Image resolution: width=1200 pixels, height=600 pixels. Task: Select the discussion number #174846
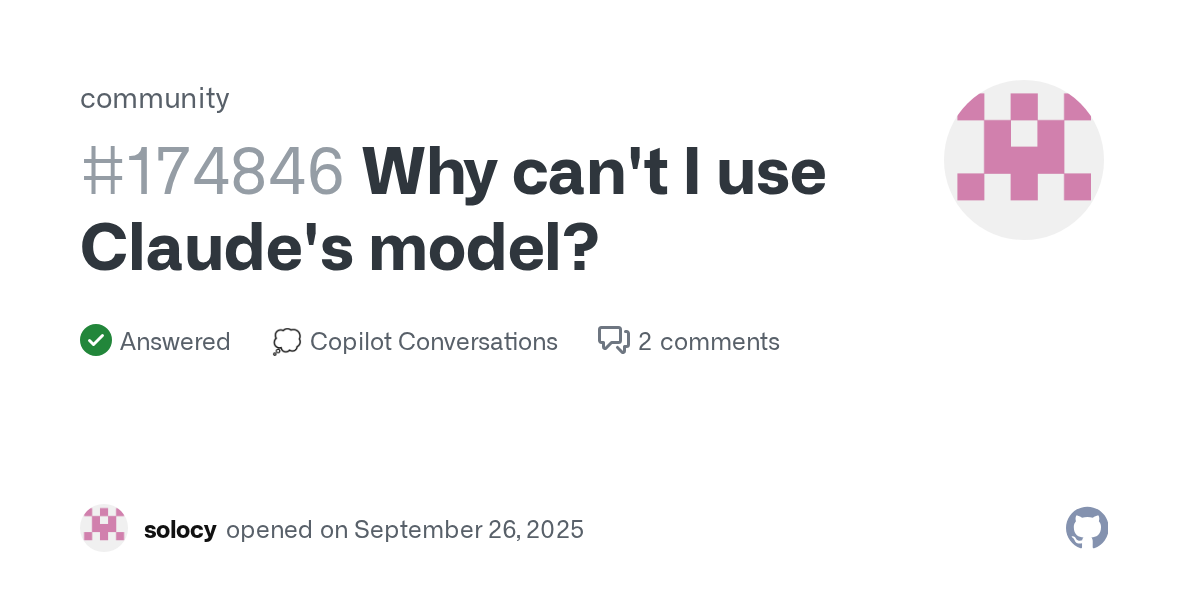(x=212, y=171)
